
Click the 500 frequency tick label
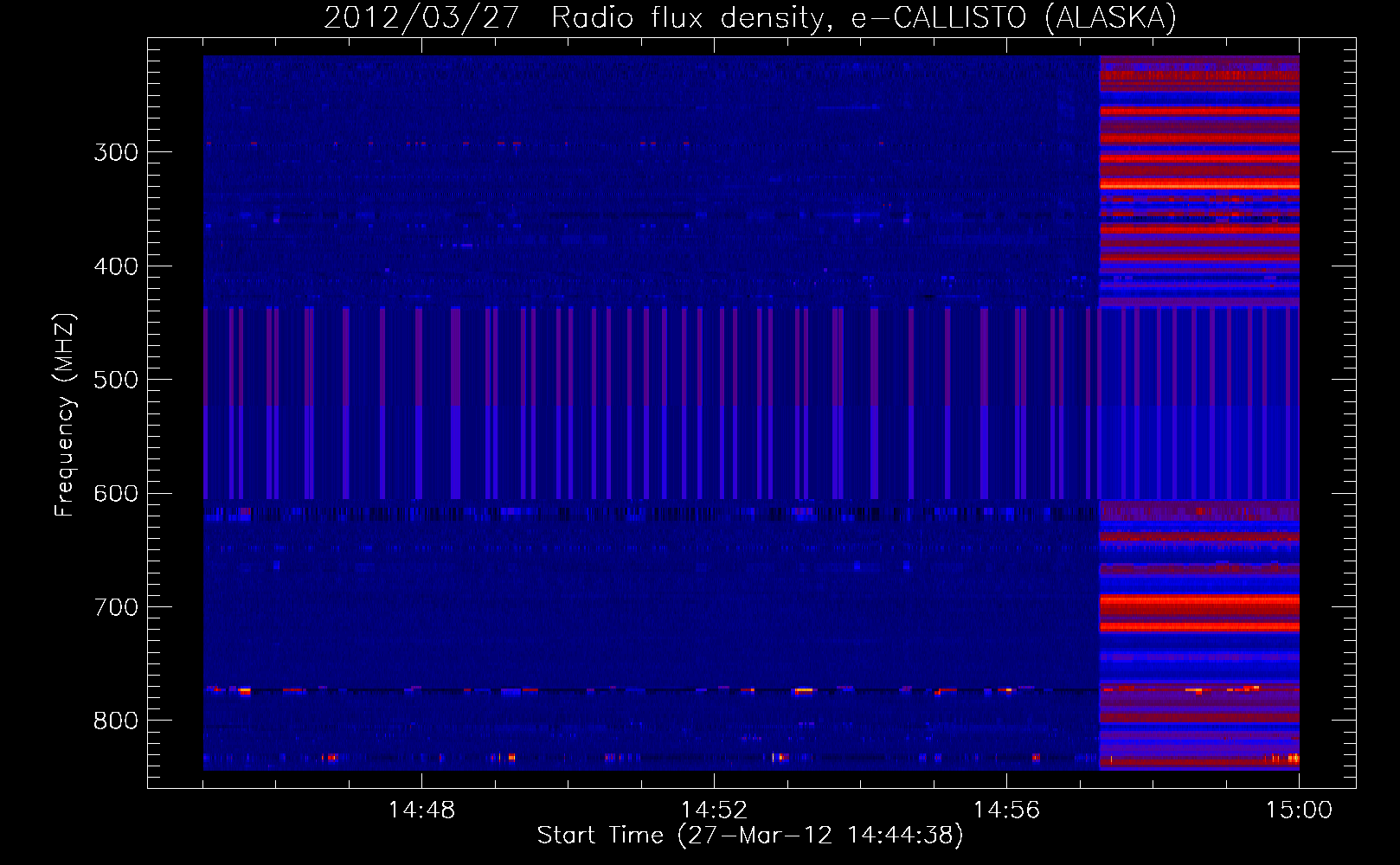116,381
